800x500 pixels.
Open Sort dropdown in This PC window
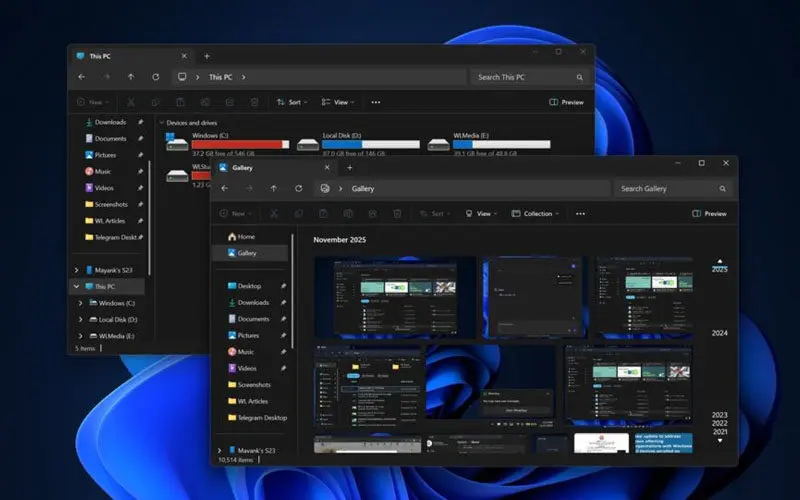[x=292, y=102]
